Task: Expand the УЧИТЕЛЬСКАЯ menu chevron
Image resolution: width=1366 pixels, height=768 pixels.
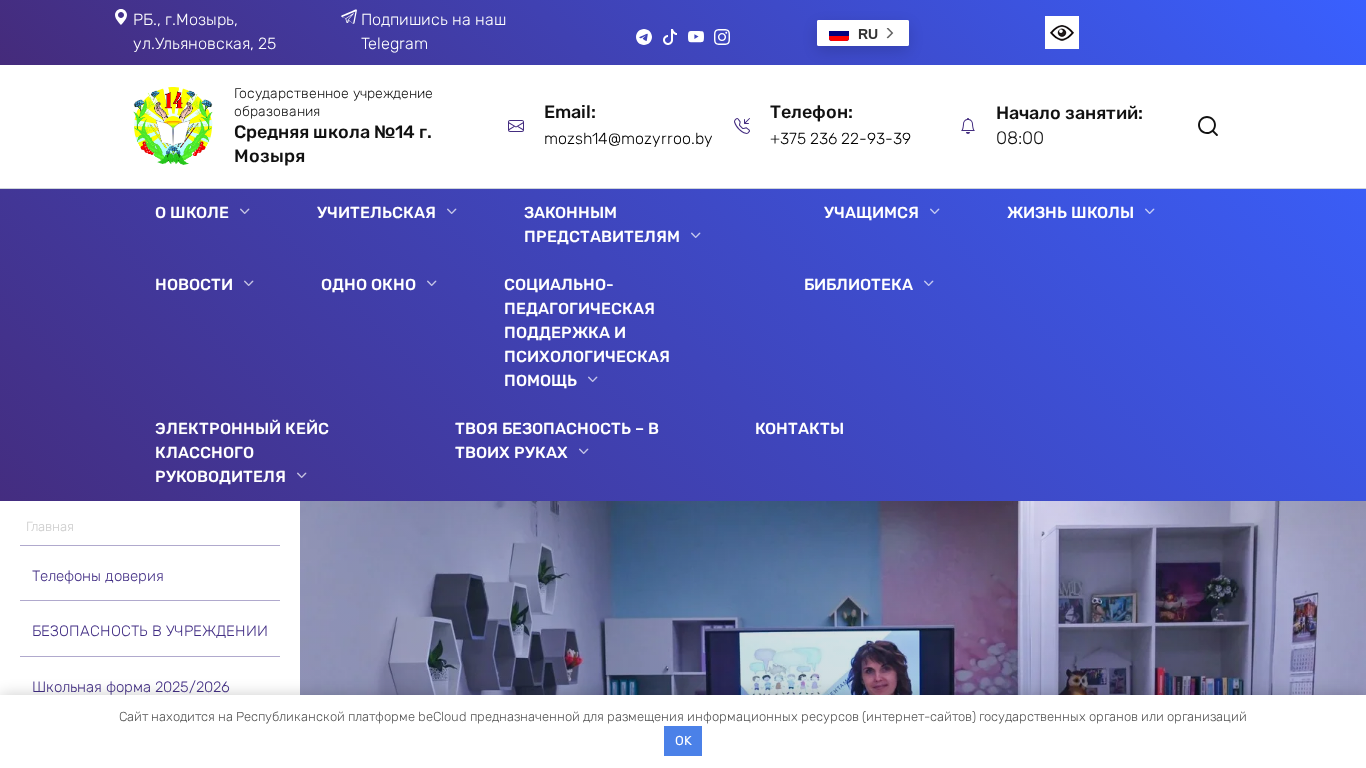Action: (452, 211)
